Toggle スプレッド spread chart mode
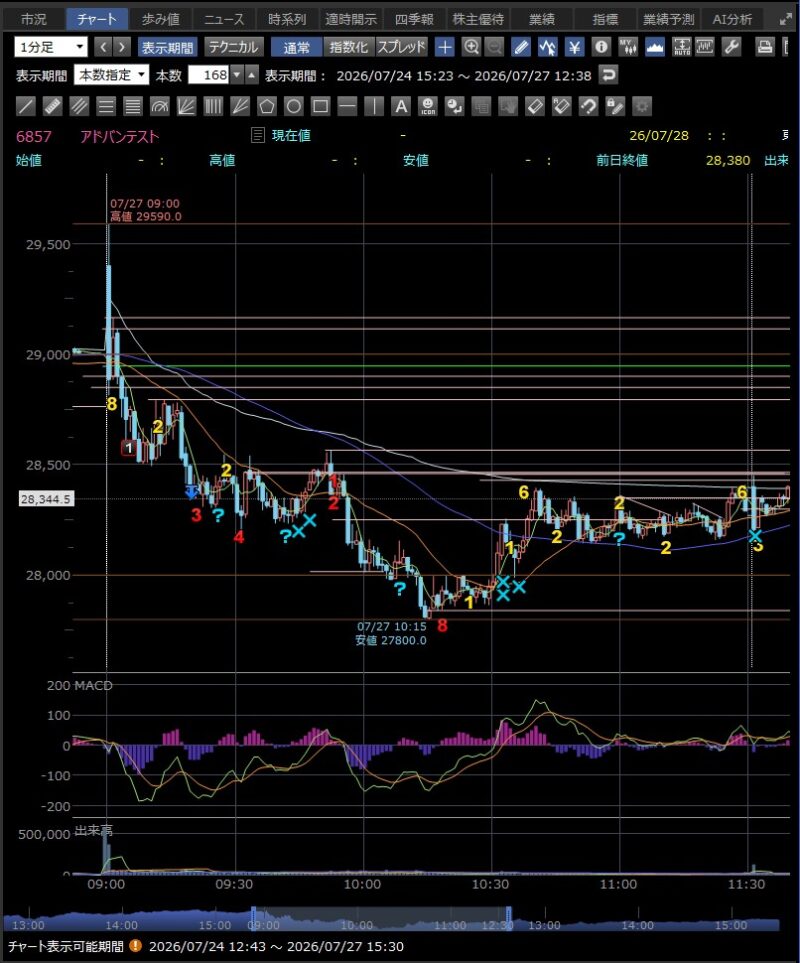 [x=401, y=47]
